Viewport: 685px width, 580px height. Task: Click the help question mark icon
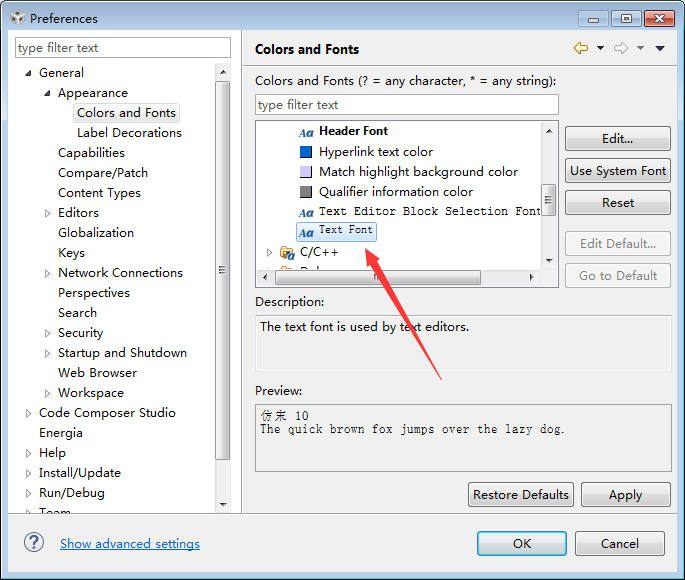pos(34,542)
